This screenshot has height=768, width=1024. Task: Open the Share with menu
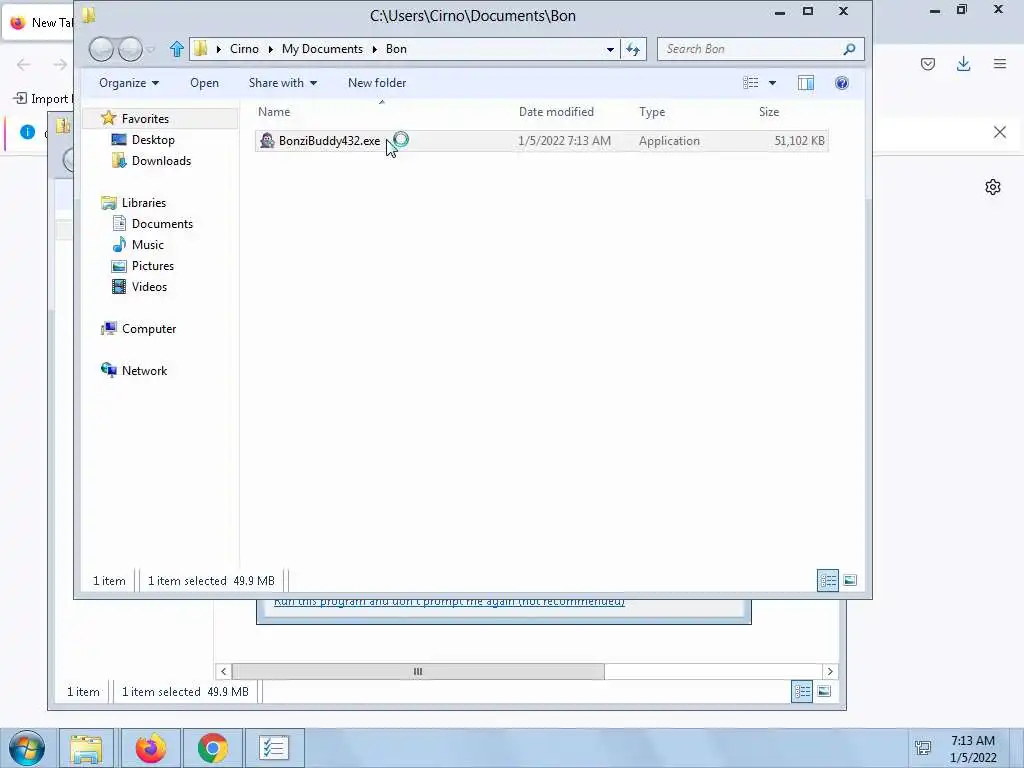click(283, 83)
